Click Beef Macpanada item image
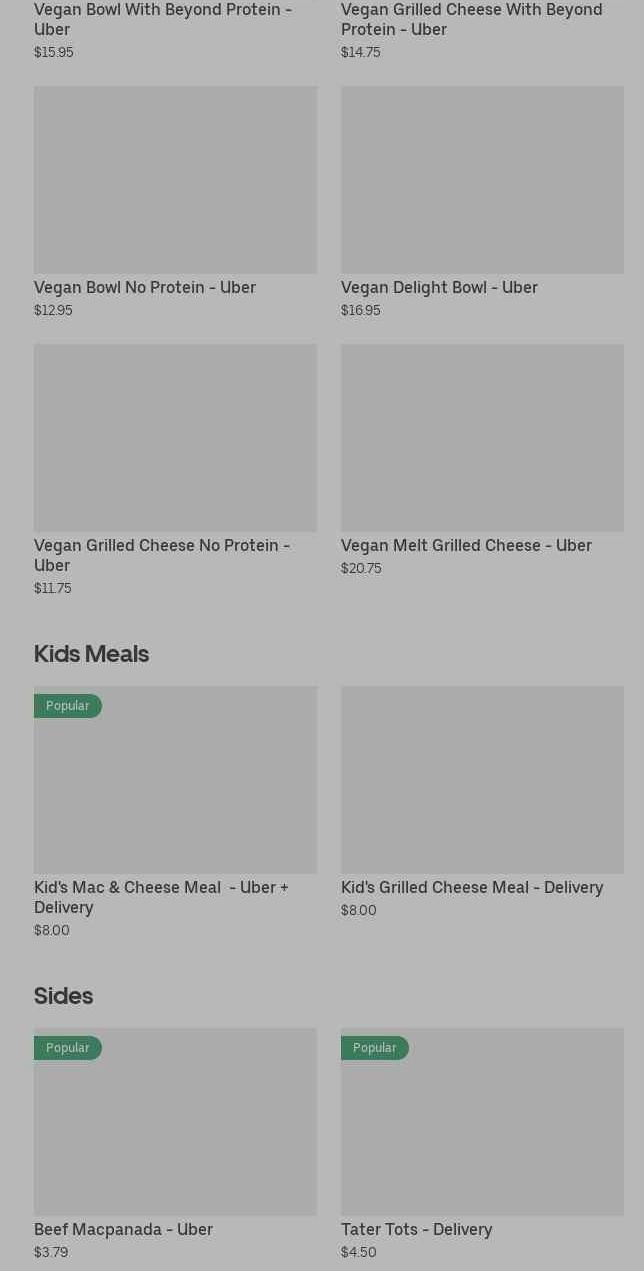The image size is (644, 1271). (x=175, y=1132)
